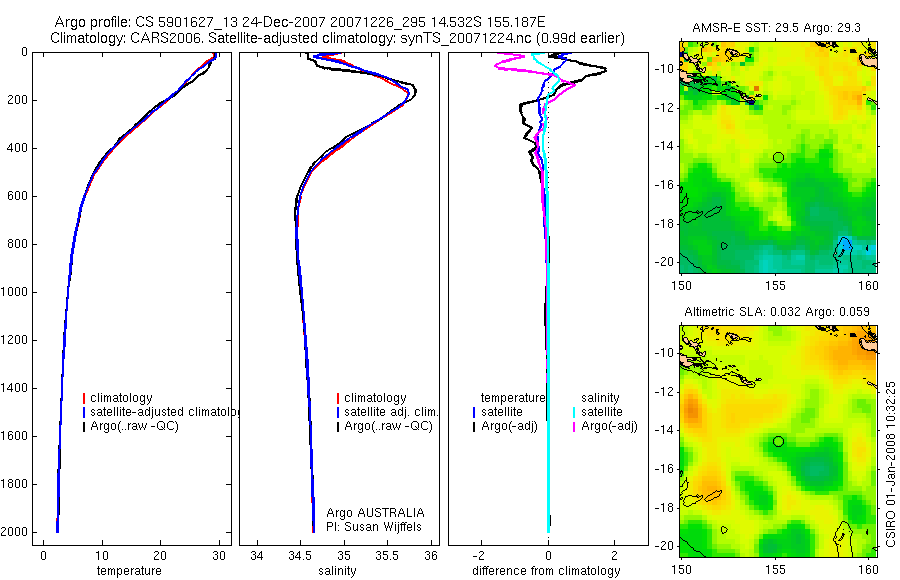Click the '-18' latitude tick beside the SLA map
This screenshot has width=900, height=580.
coord(664,507)
